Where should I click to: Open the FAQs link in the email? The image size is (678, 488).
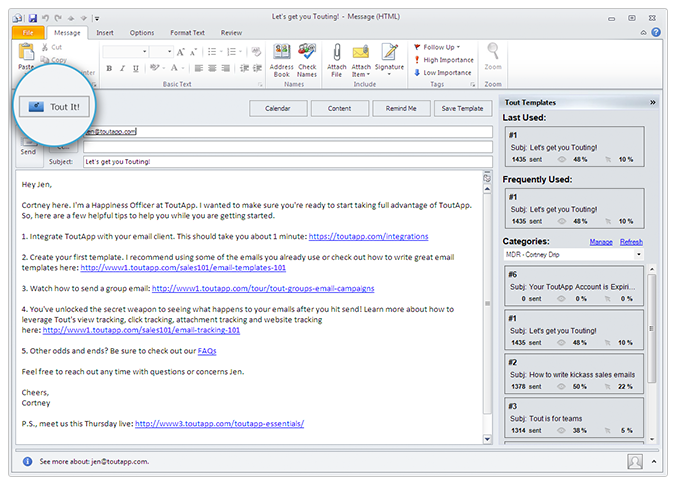coord(207,351)
